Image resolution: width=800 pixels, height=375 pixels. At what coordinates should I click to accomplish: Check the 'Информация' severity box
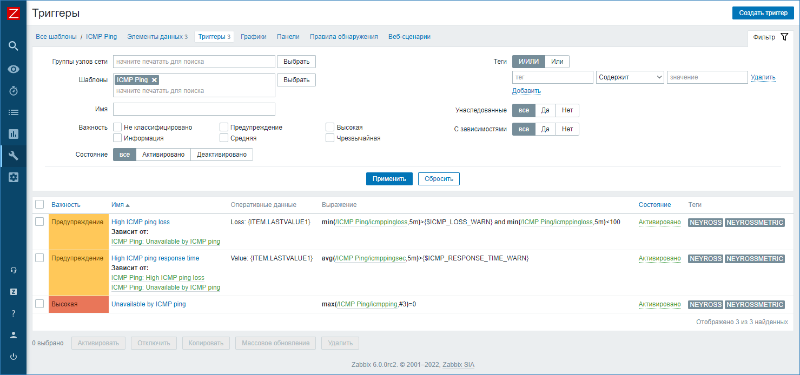click(x=117, y=138)
